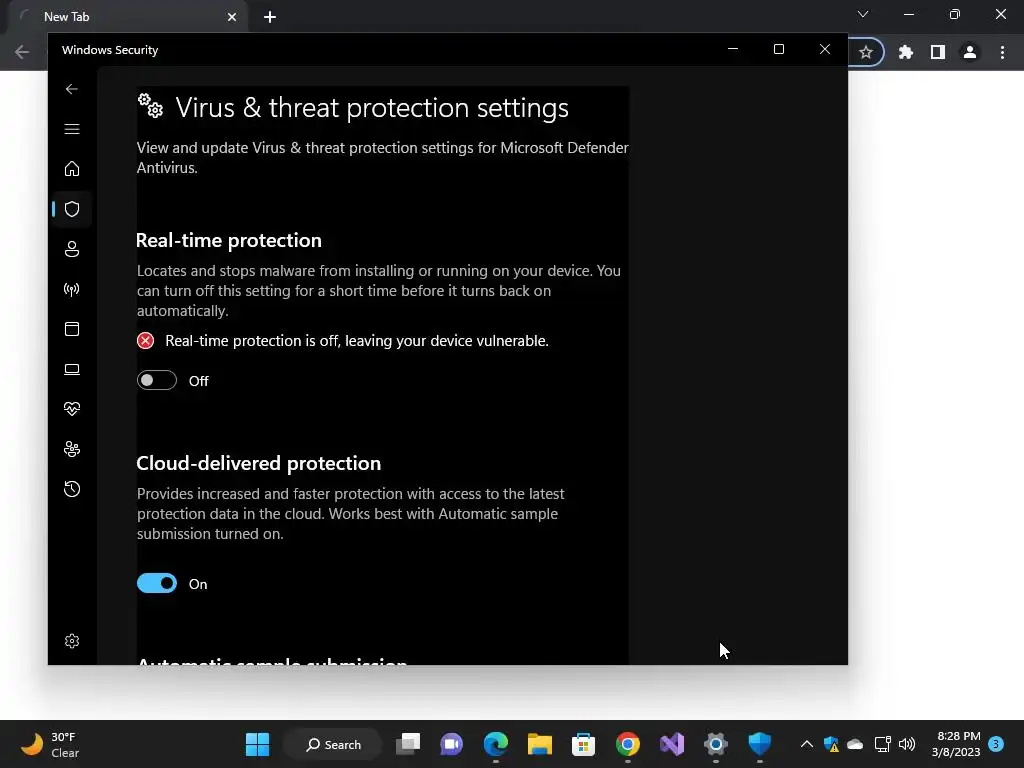
Task: Open the hamburger navigation menu
Action: pos(72,129)
